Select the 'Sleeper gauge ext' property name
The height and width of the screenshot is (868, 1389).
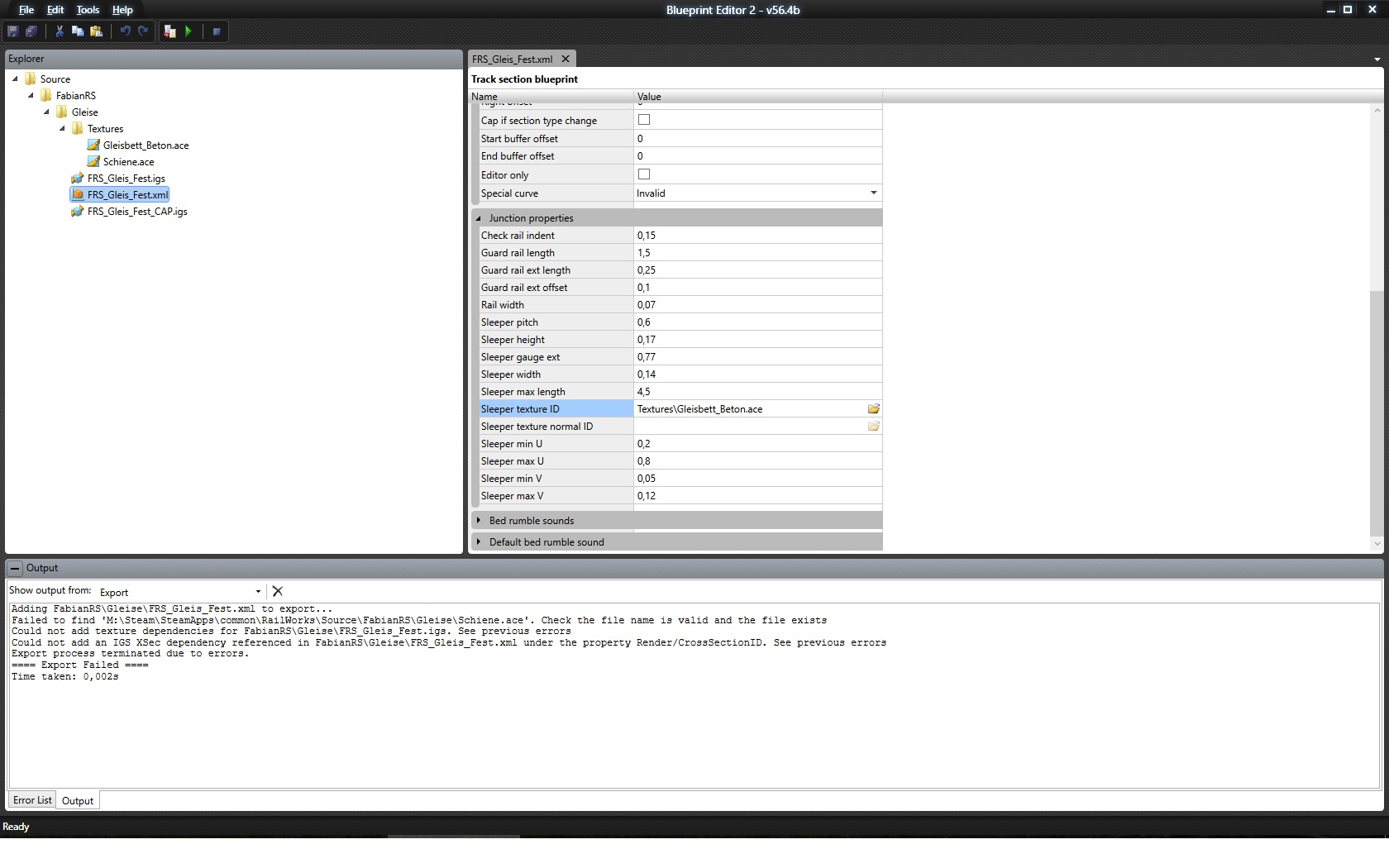click(520, 357)
